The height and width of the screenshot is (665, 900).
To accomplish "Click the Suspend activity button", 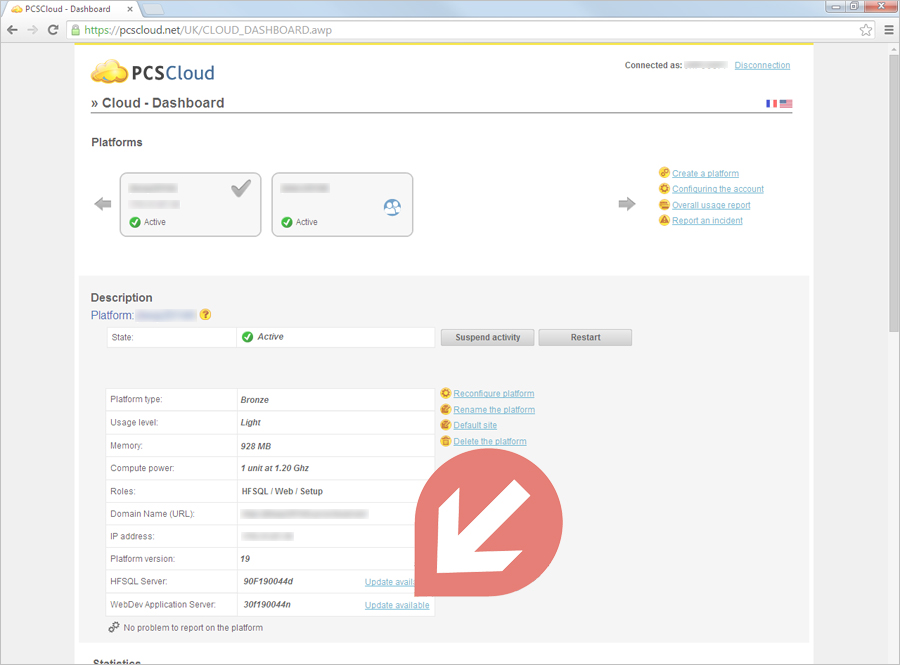I will (487, 337).
